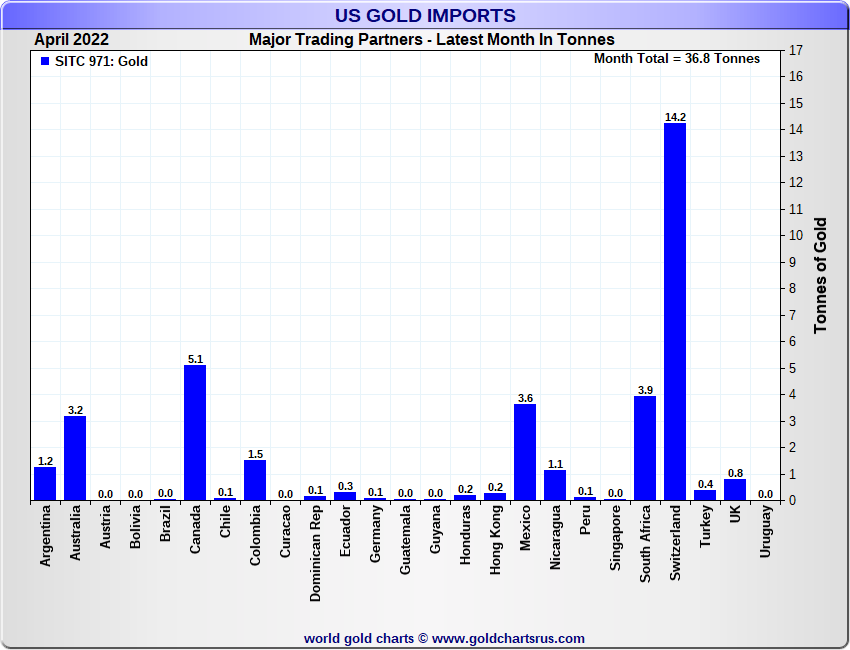Click the SITC 971: Gold legend text
Image resolution: width=850 pixels, height=650 pixels.
(101, 62)
